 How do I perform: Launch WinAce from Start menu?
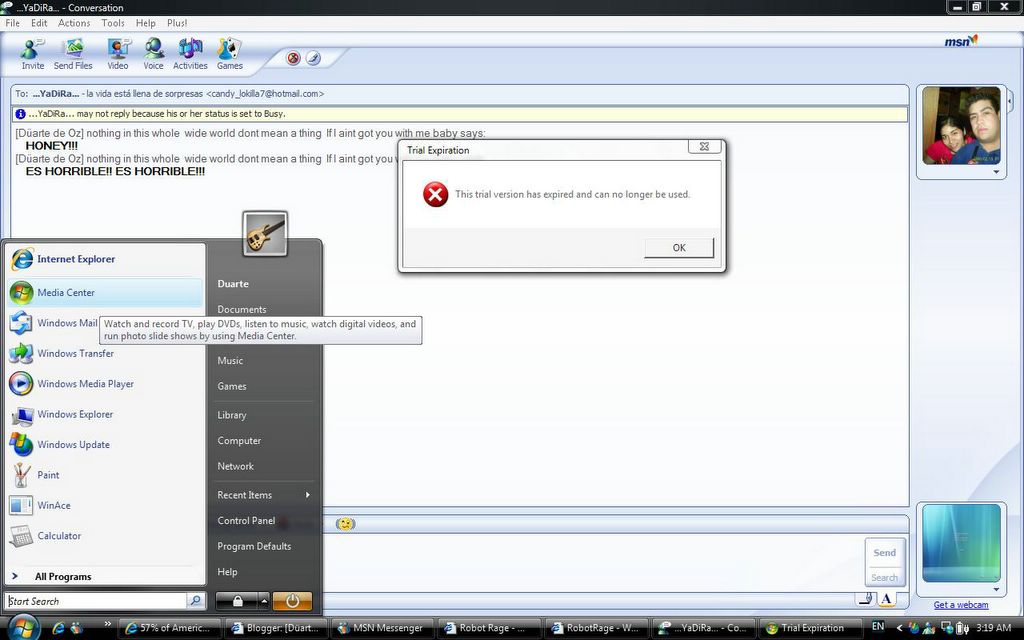105,505
